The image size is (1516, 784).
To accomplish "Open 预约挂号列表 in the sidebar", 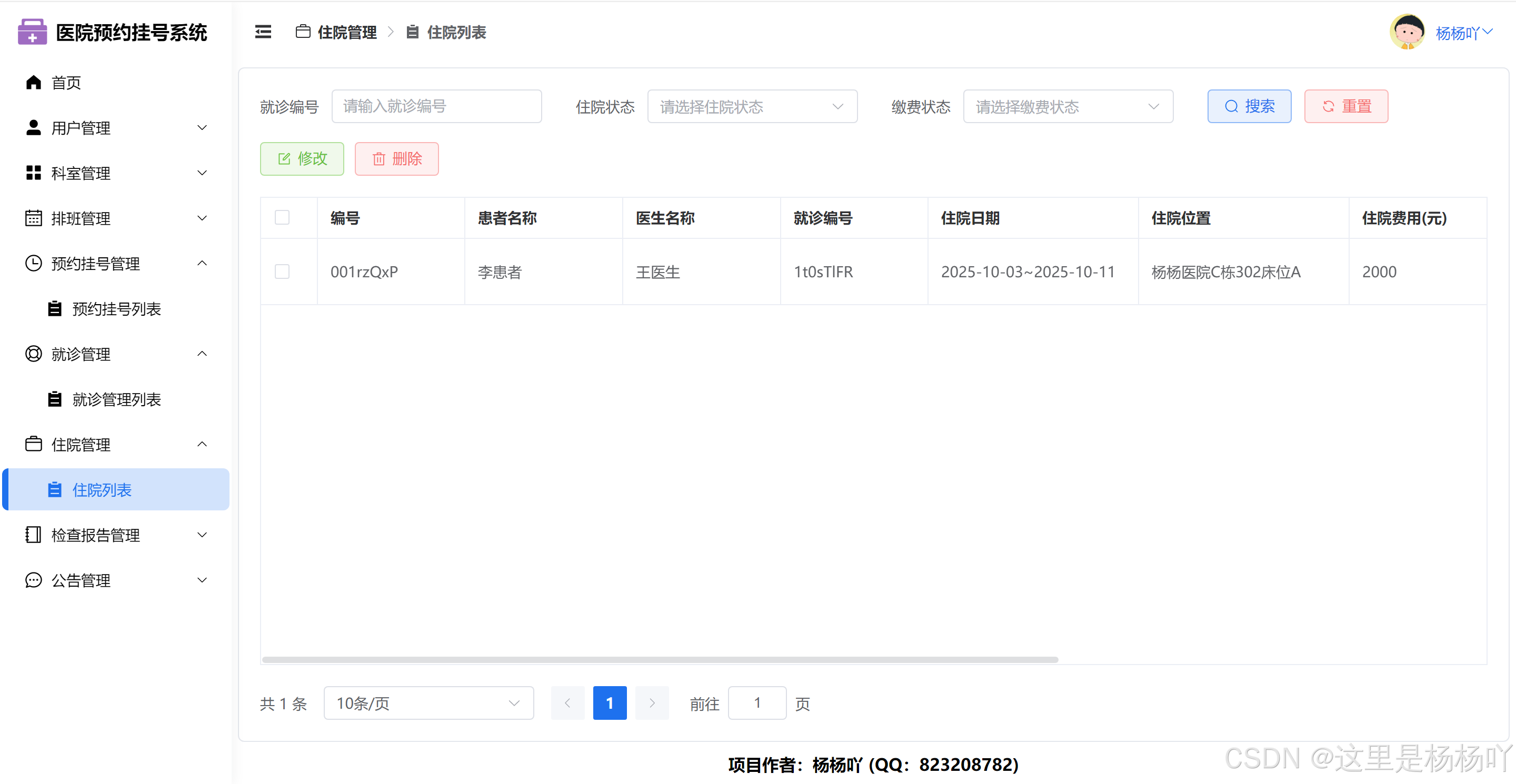I will click(x=116, y=309).
